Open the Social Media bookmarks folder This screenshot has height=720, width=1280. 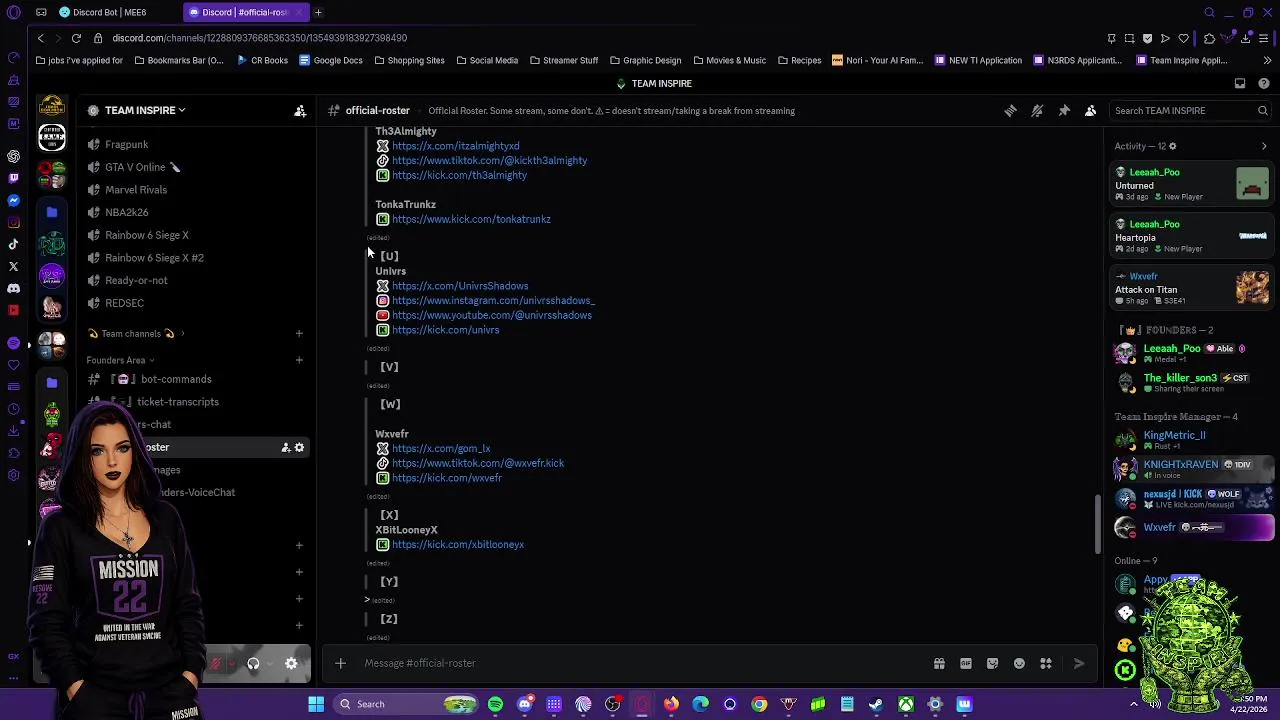pos(487,60)
